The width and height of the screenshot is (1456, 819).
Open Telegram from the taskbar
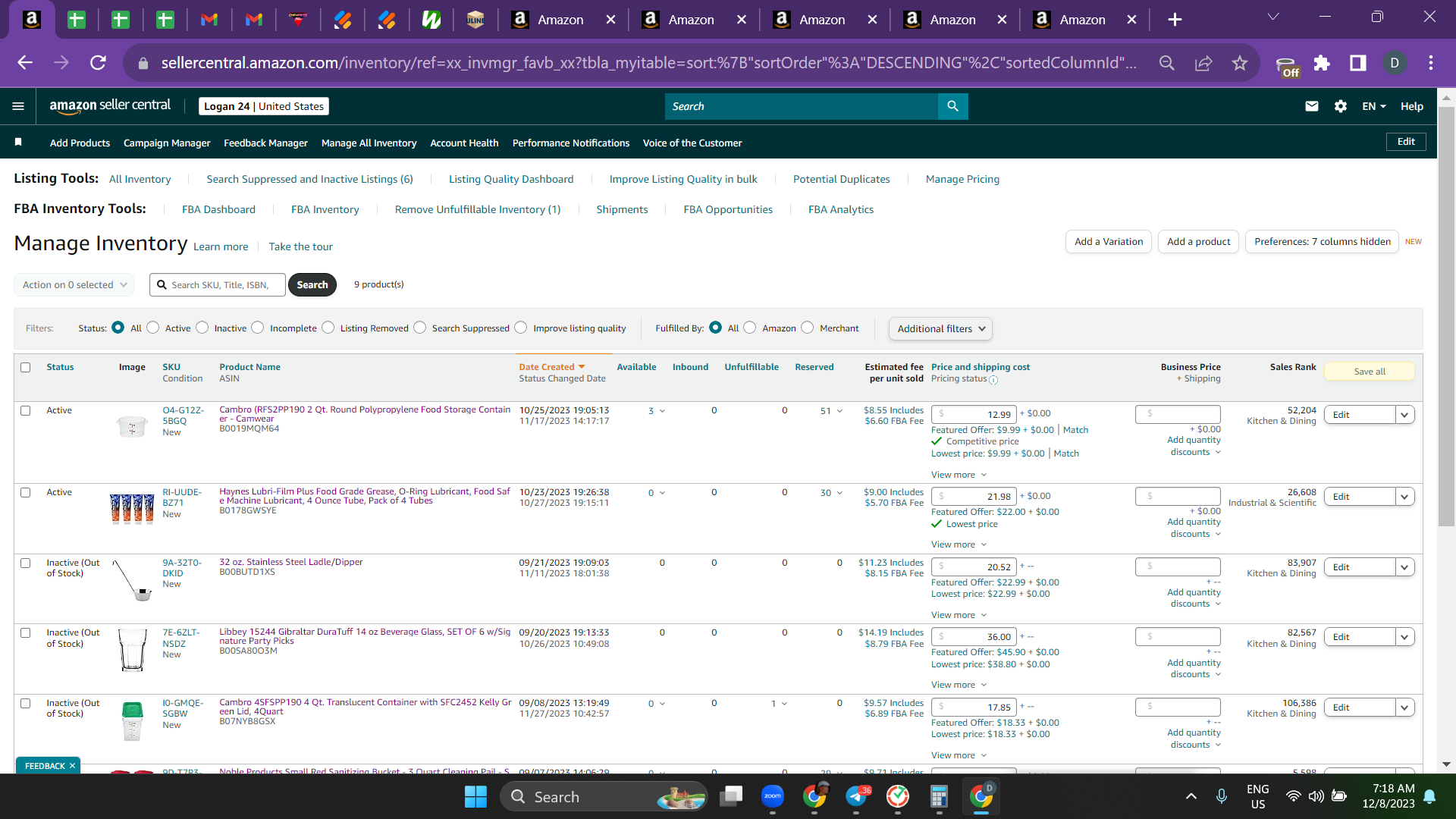tap(856, 796)
